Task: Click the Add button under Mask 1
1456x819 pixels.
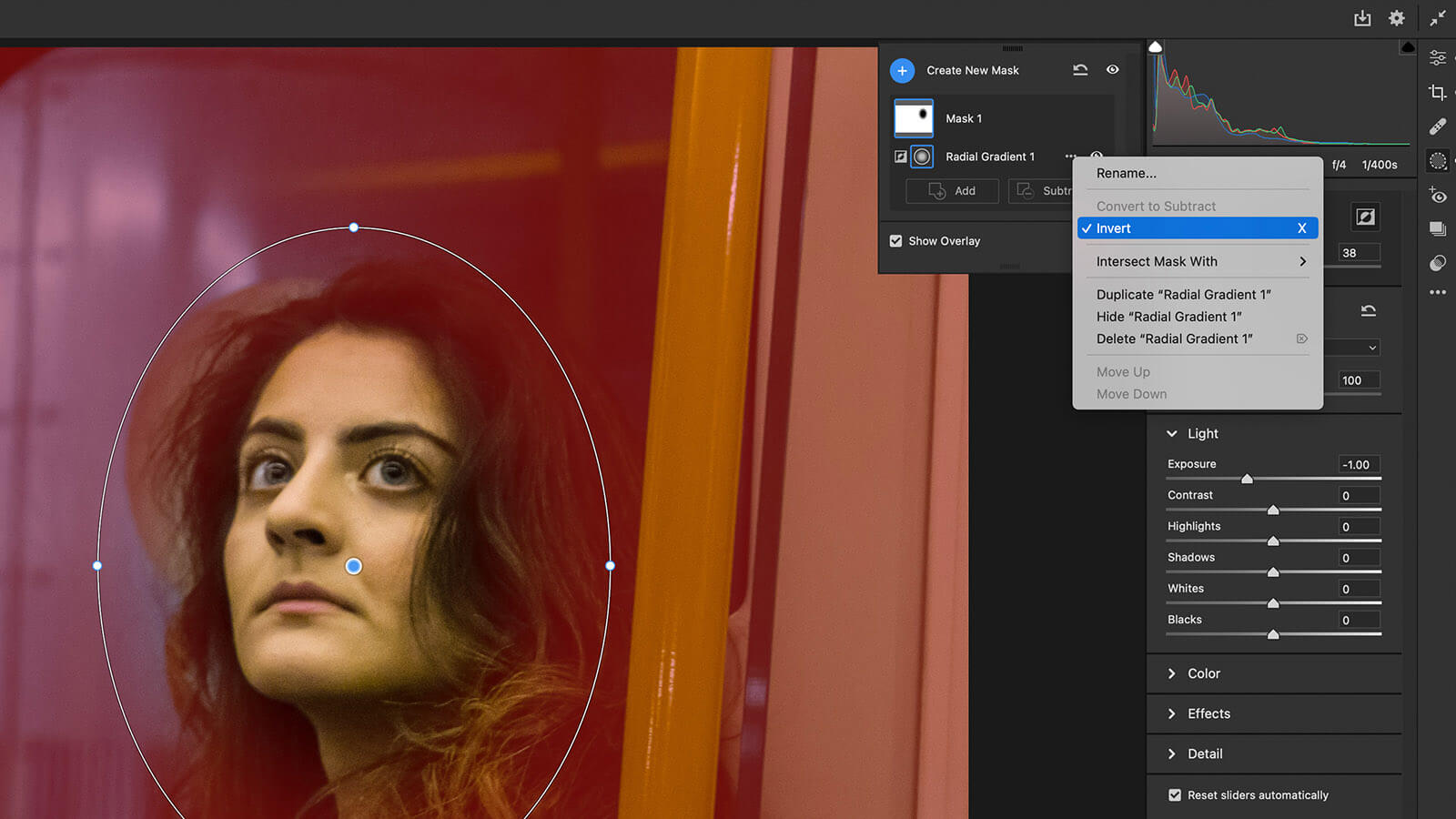Action: (x=952, y=191)
